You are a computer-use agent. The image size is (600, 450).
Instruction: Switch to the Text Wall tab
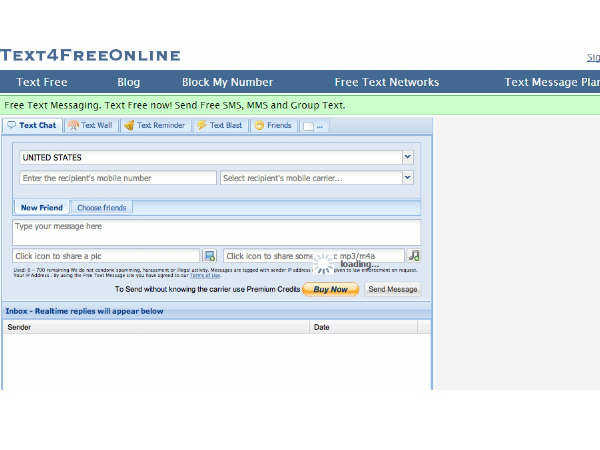tap(91, 126)
